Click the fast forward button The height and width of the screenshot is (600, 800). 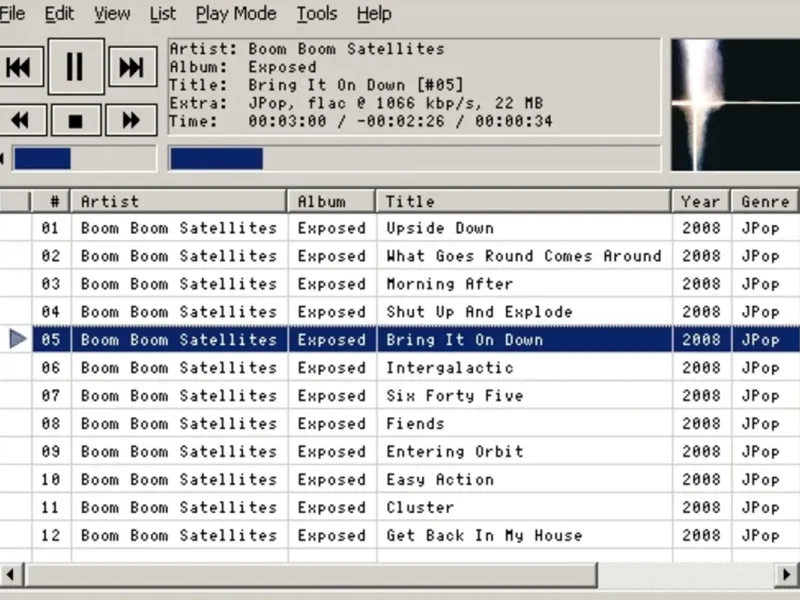tap(131, 120)
